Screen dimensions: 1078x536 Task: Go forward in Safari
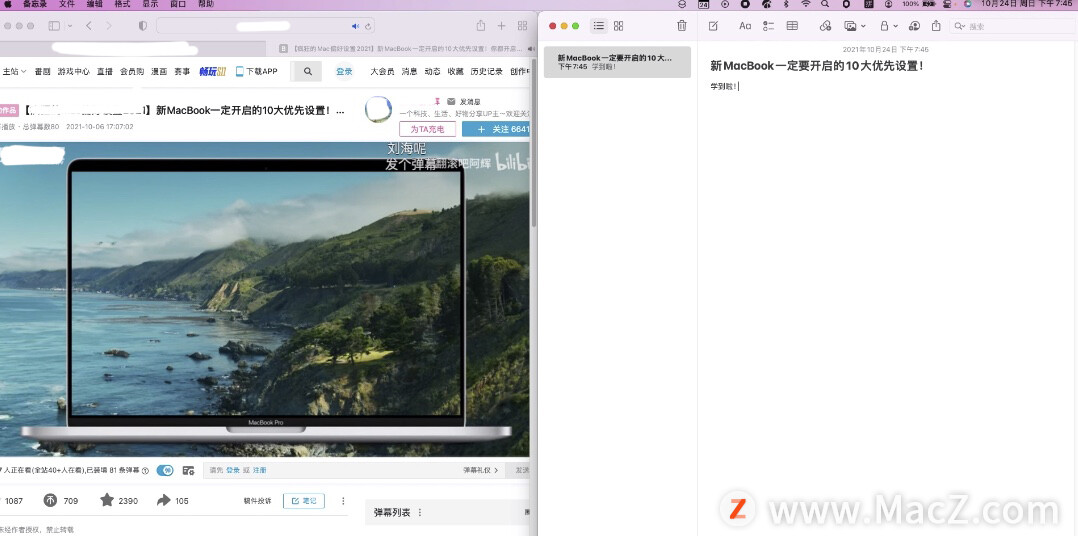click(x=109, y=26)
